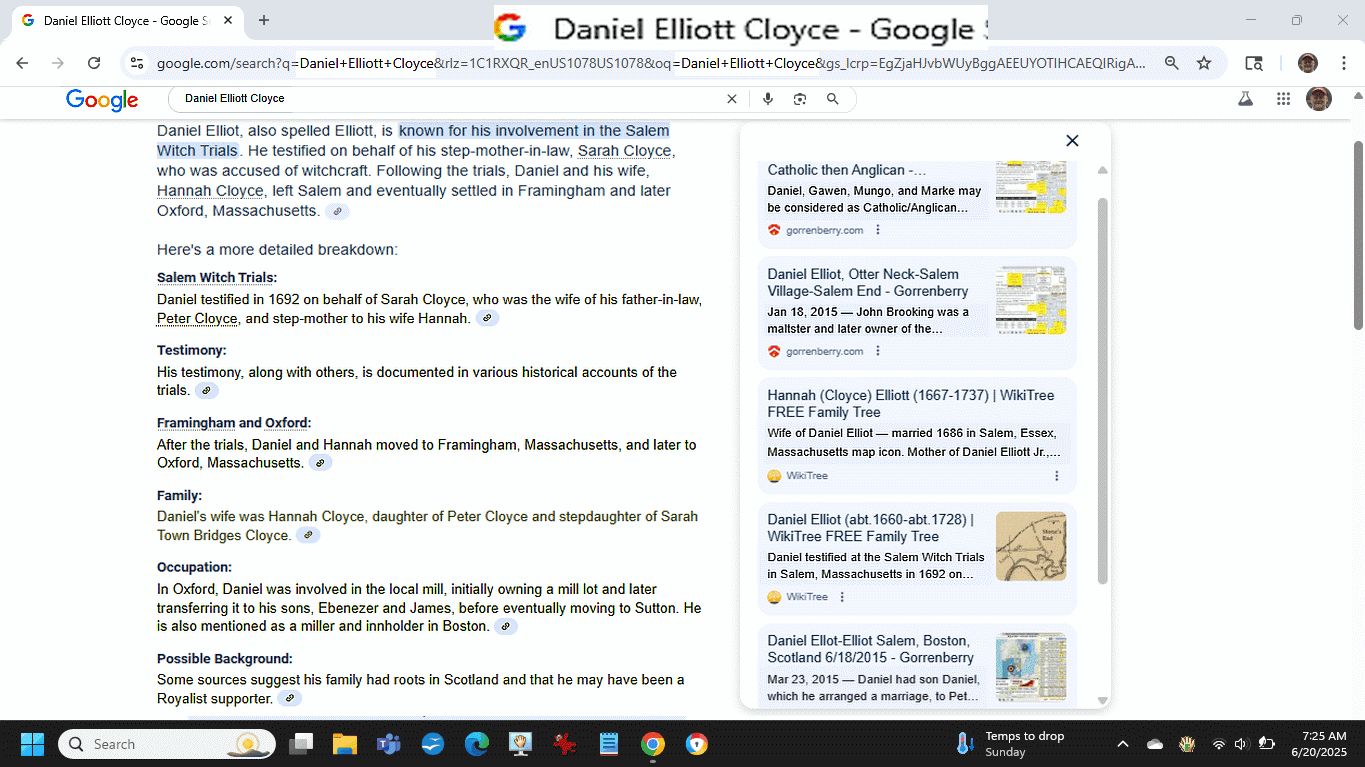The height and width of the screenshot is (767, 1365).
Task: Show hidden system tray icons chevron
Action: coord(1122,744)
